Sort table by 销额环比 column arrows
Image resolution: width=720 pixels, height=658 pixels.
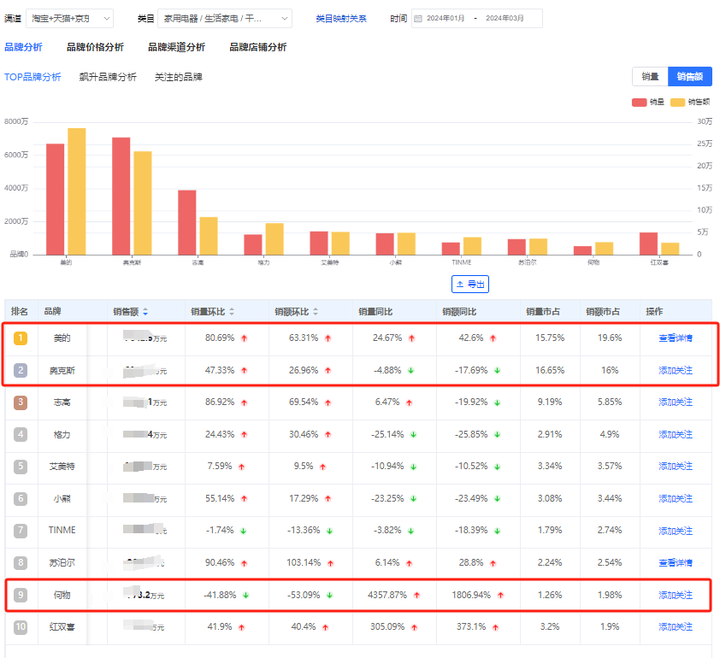(315, 312)
